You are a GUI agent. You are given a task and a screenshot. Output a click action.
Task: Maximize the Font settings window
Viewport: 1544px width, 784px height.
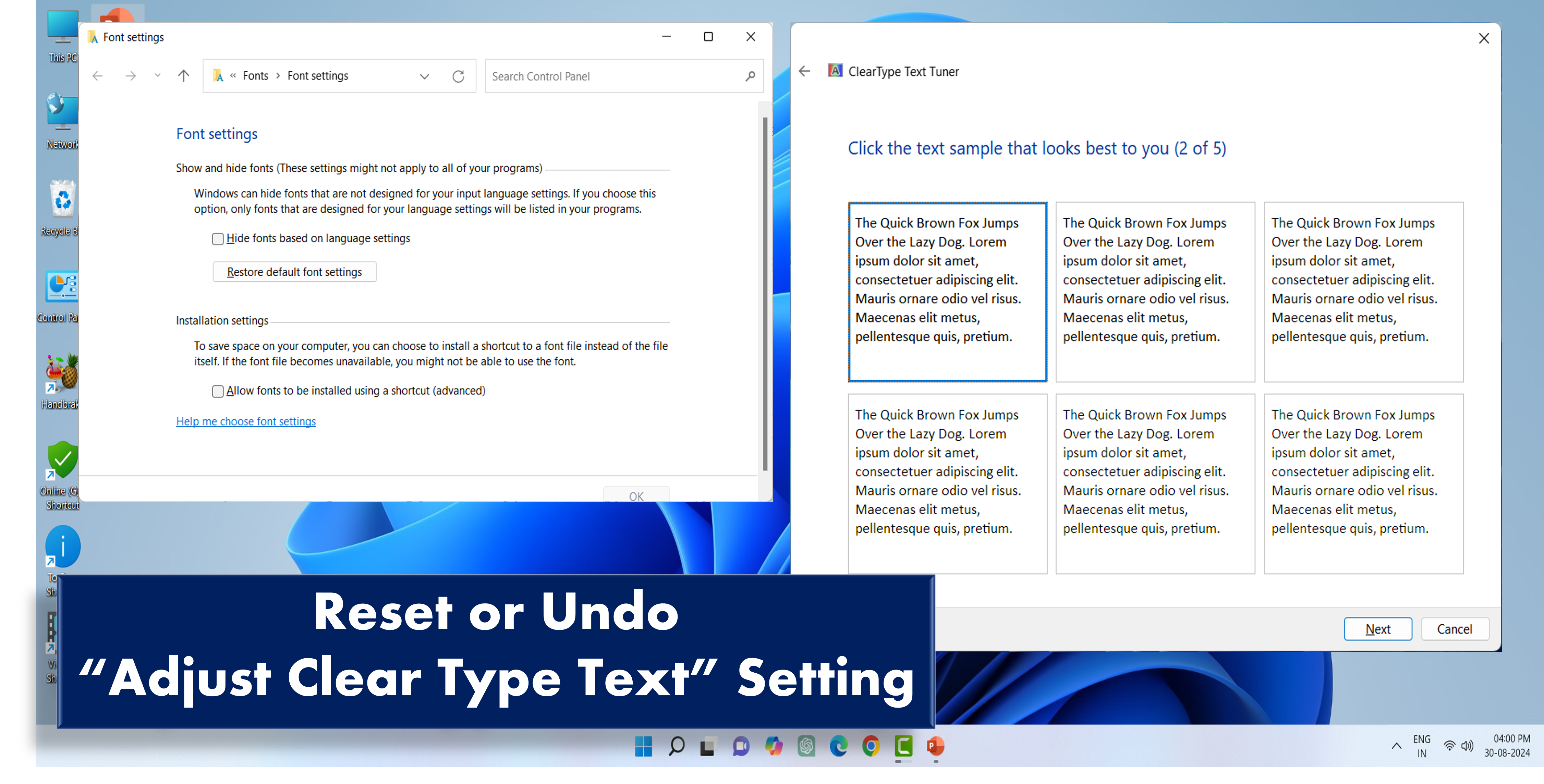708,37
